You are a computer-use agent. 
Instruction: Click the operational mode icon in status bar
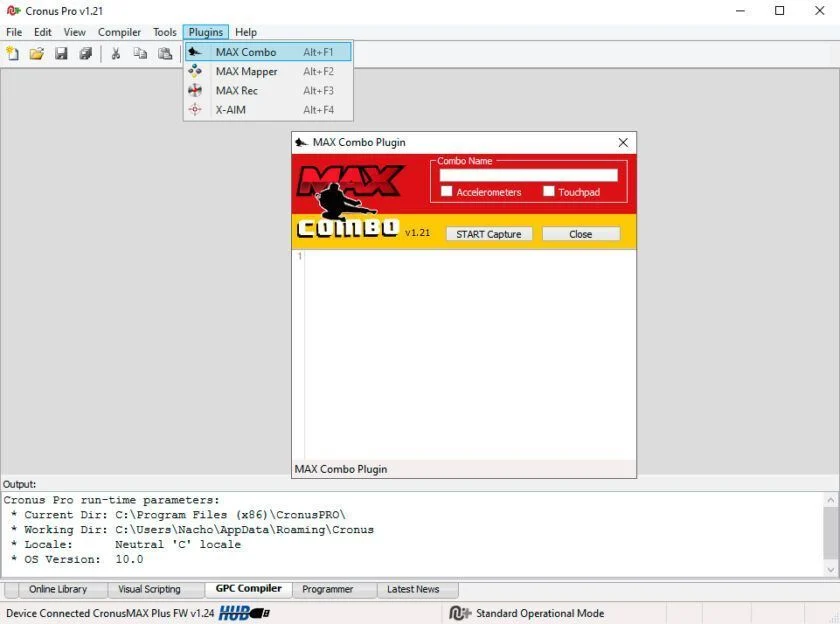(460, 613)
